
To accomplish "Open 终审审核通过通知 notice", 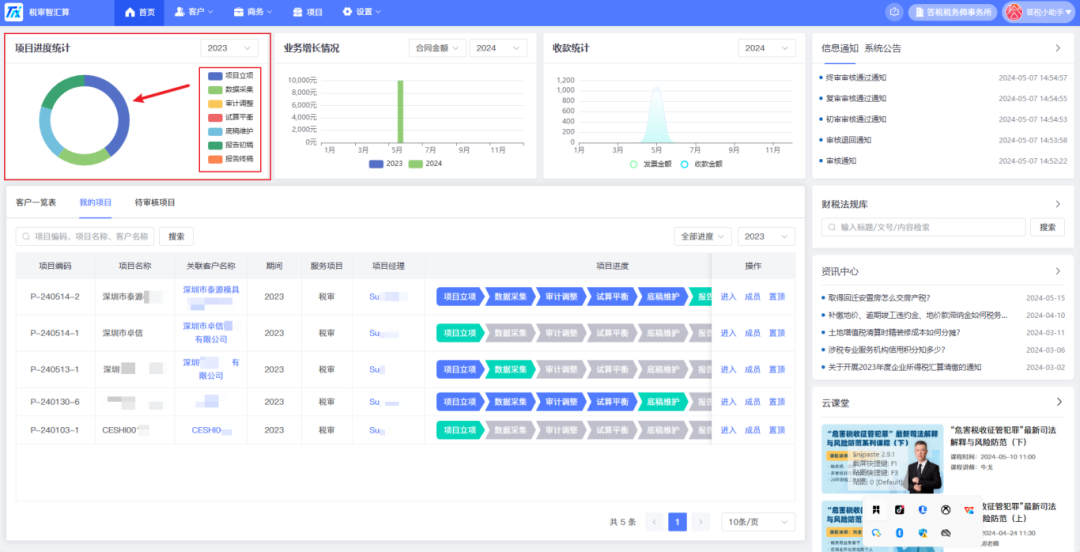I will click(x=856, y=77).
